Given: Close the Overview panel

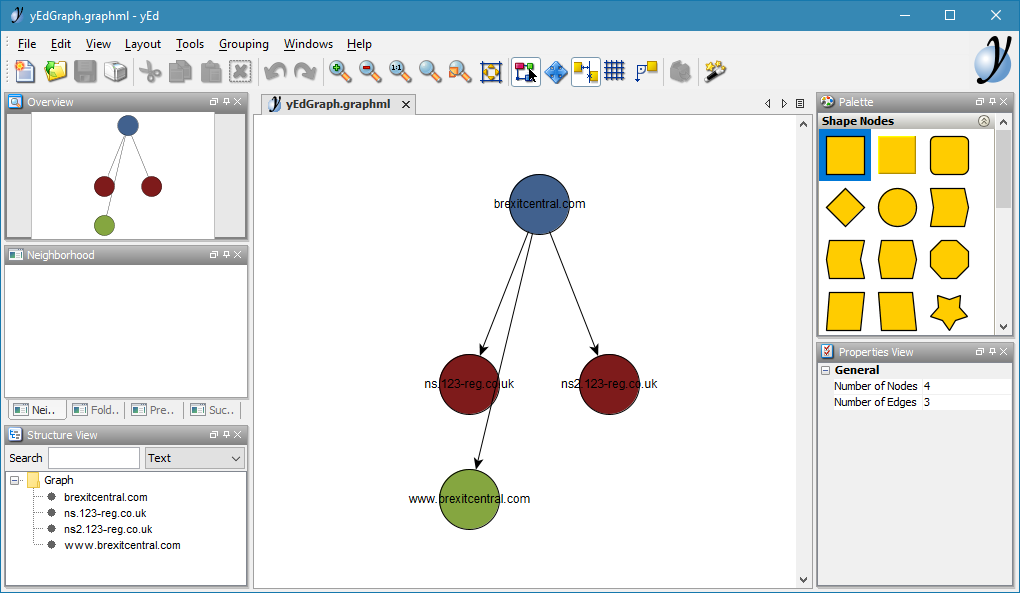Looking at the screenshot, I should (x=238, y=101).
